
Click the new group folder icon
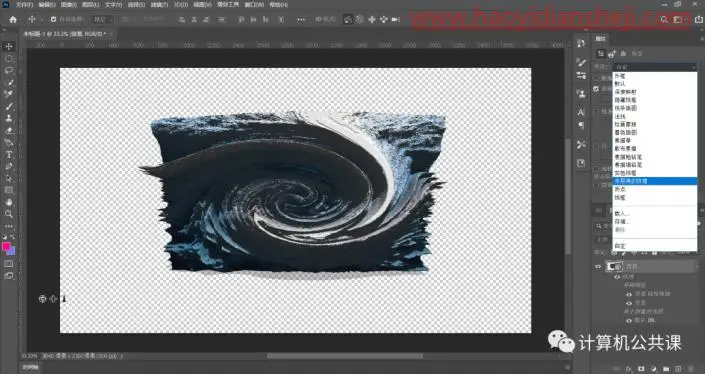(x=665, y=369)
